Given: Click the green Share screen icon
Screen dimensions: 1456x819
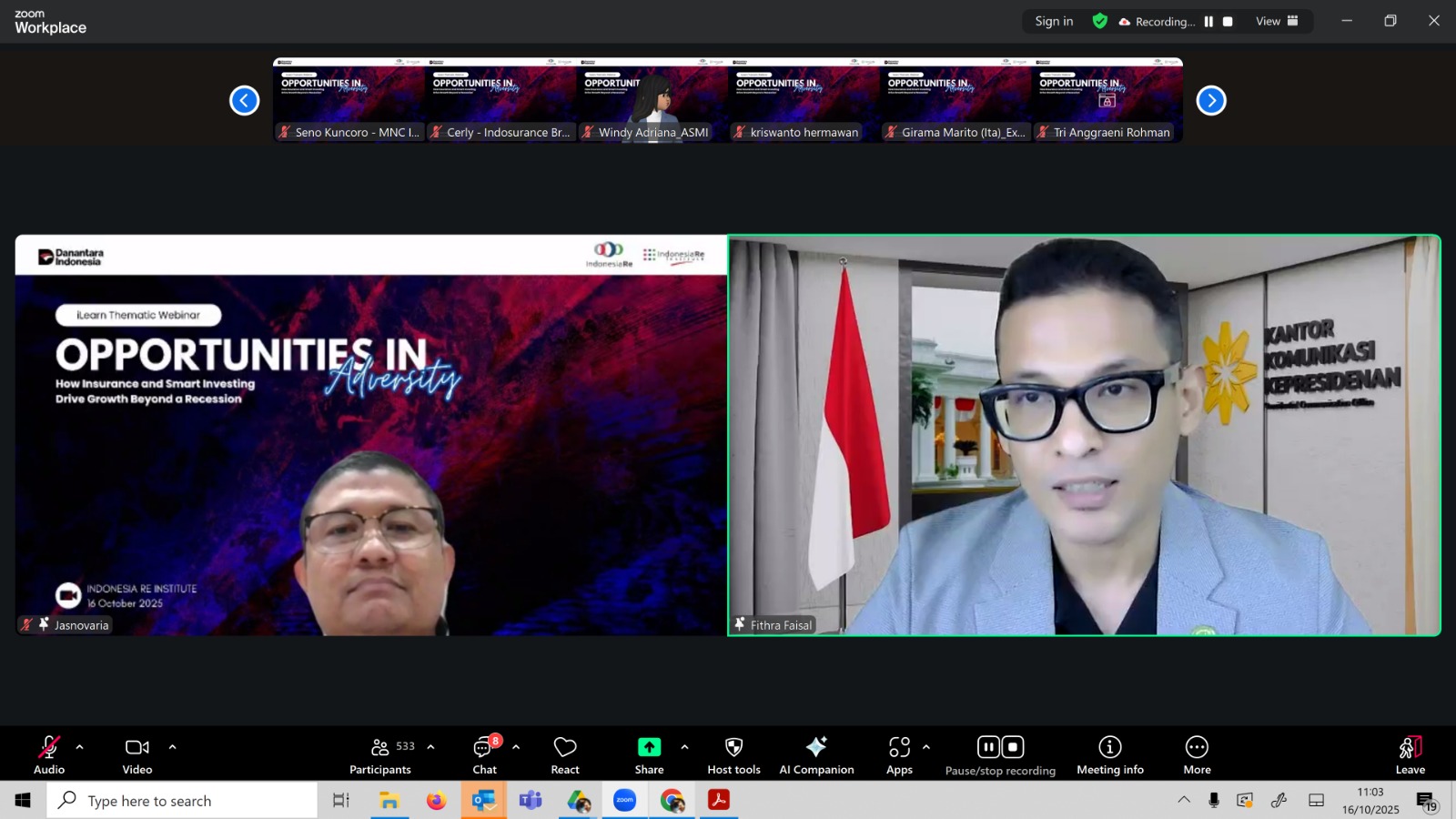Looking at the screenshot, I should pos(649,747).
